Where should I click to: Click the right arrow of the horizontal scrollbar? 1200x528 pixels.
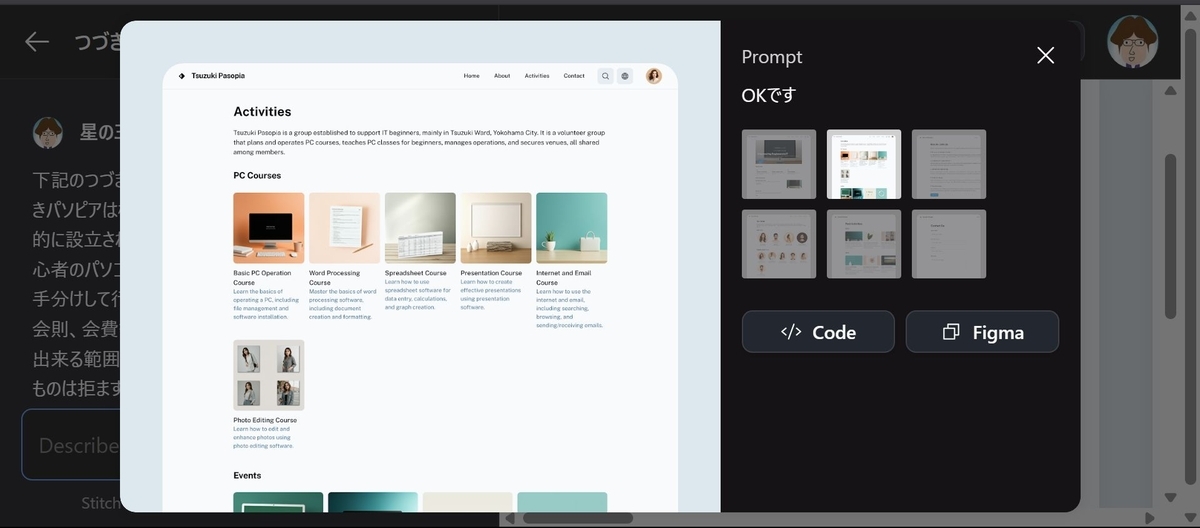click(1150, 518)
